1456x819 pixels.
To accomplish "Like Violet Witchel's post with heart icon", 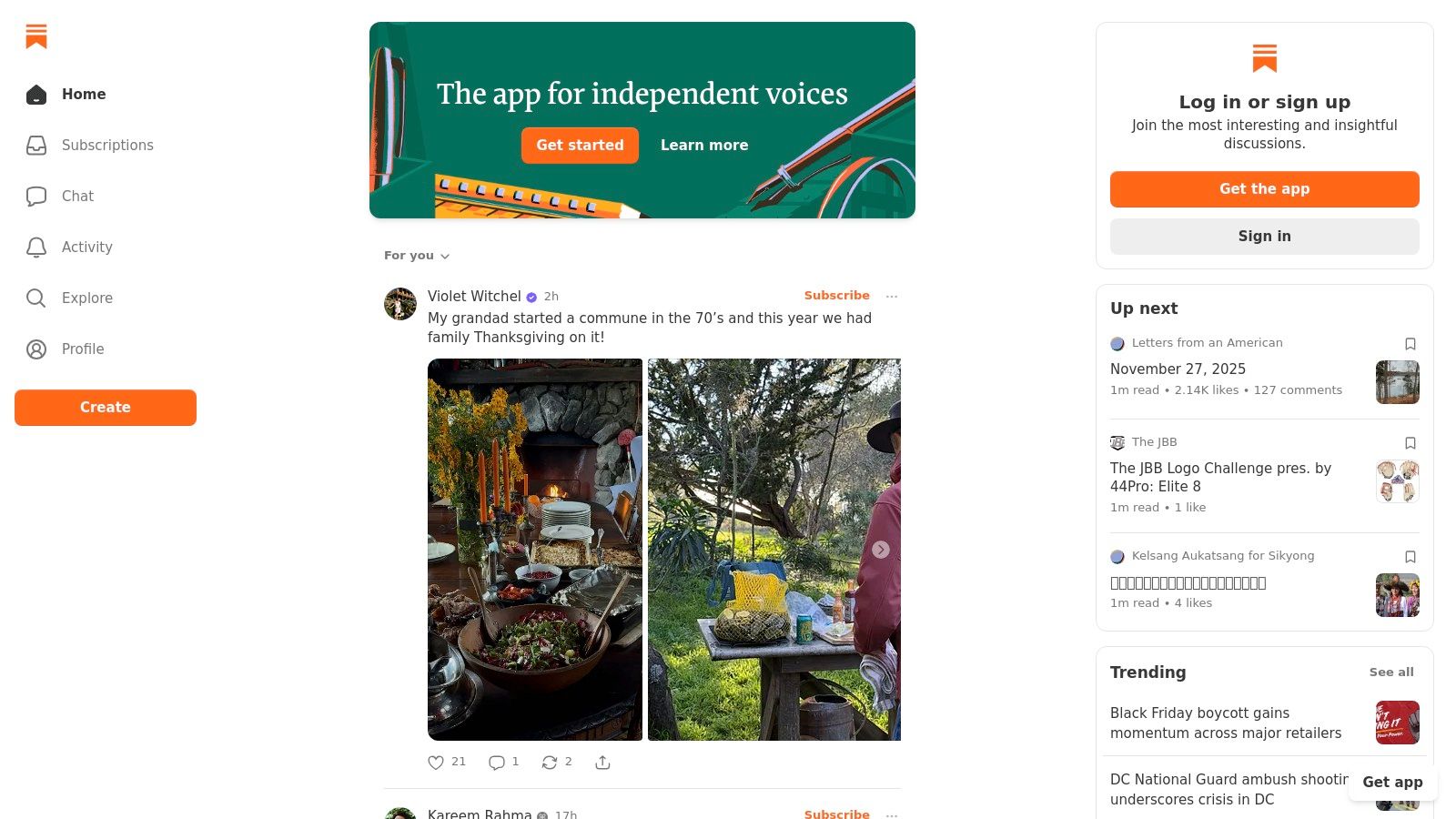I will point(436,763).
